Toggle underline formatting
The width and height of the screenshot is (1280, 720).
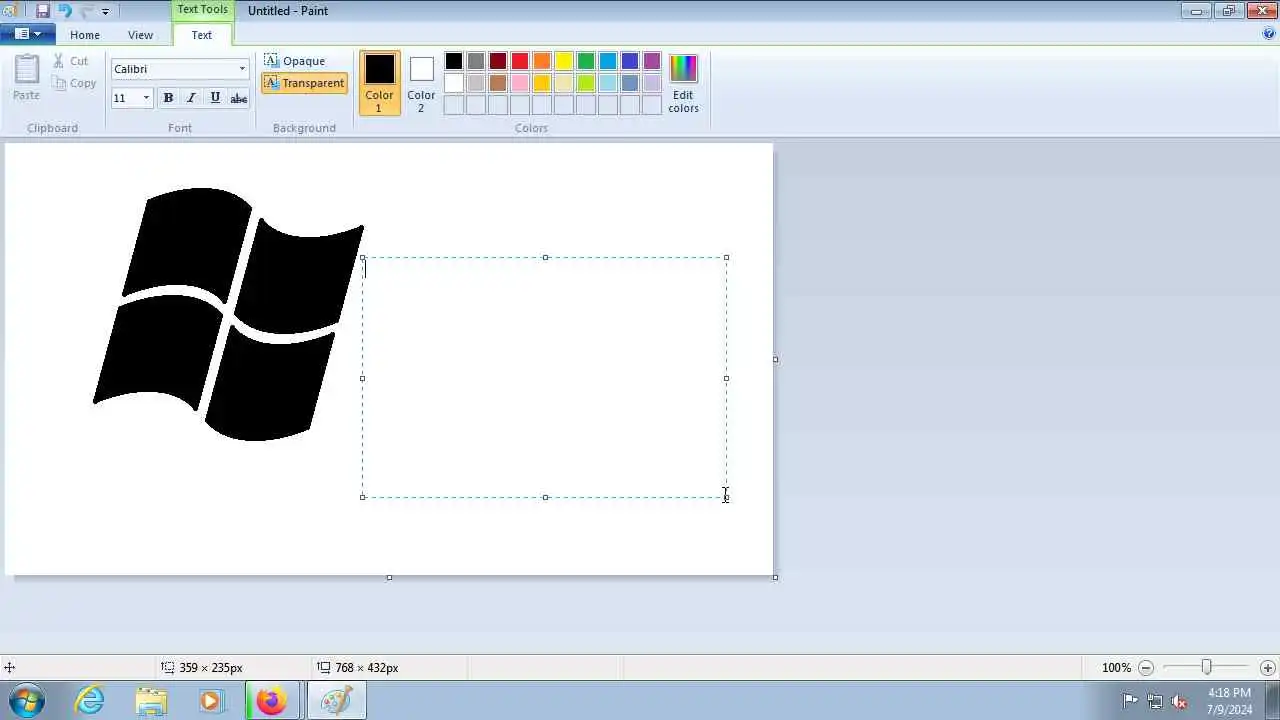coord(215,98)
